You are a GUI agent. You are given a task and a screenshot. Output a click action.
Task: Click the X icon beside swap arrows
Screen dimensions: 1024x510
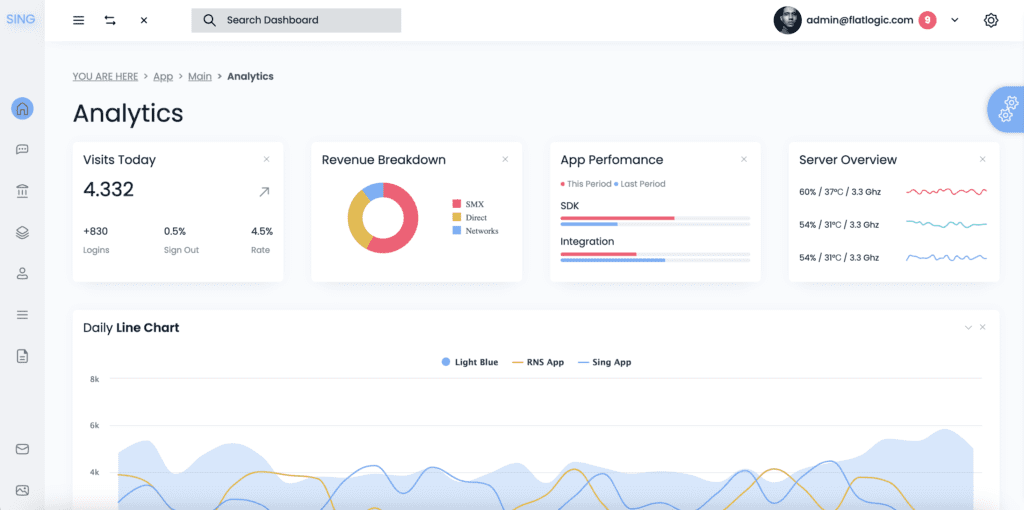click(x=144, y=20)
